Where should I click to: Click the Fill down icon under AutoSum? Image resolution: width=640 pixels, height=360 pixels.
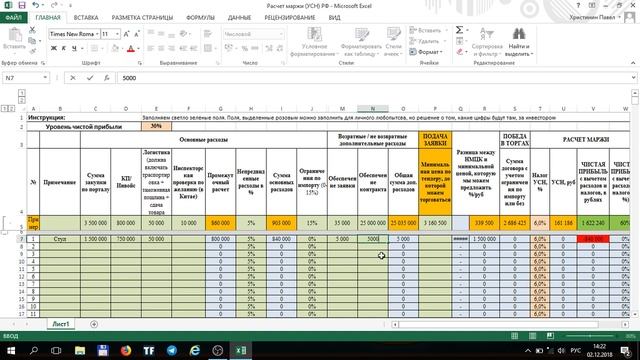pos(460,41)
